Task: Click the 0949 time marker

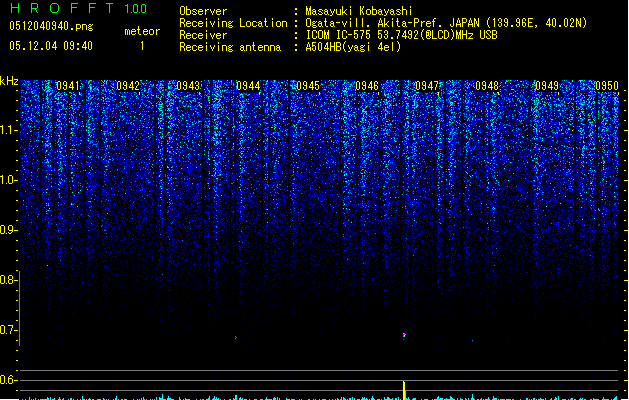Action: click(547, 86)
